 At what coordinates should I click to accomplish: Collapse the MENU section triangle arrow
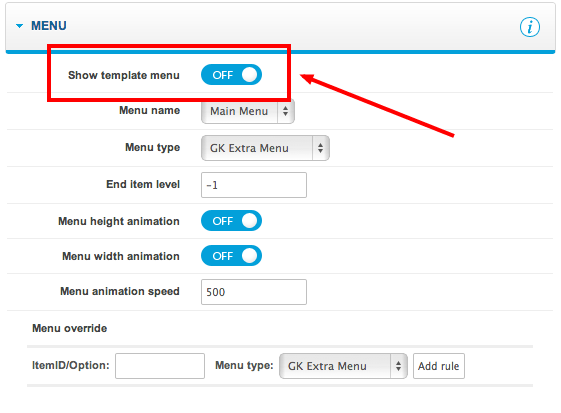pyautogui.click(x=19, y=26)
